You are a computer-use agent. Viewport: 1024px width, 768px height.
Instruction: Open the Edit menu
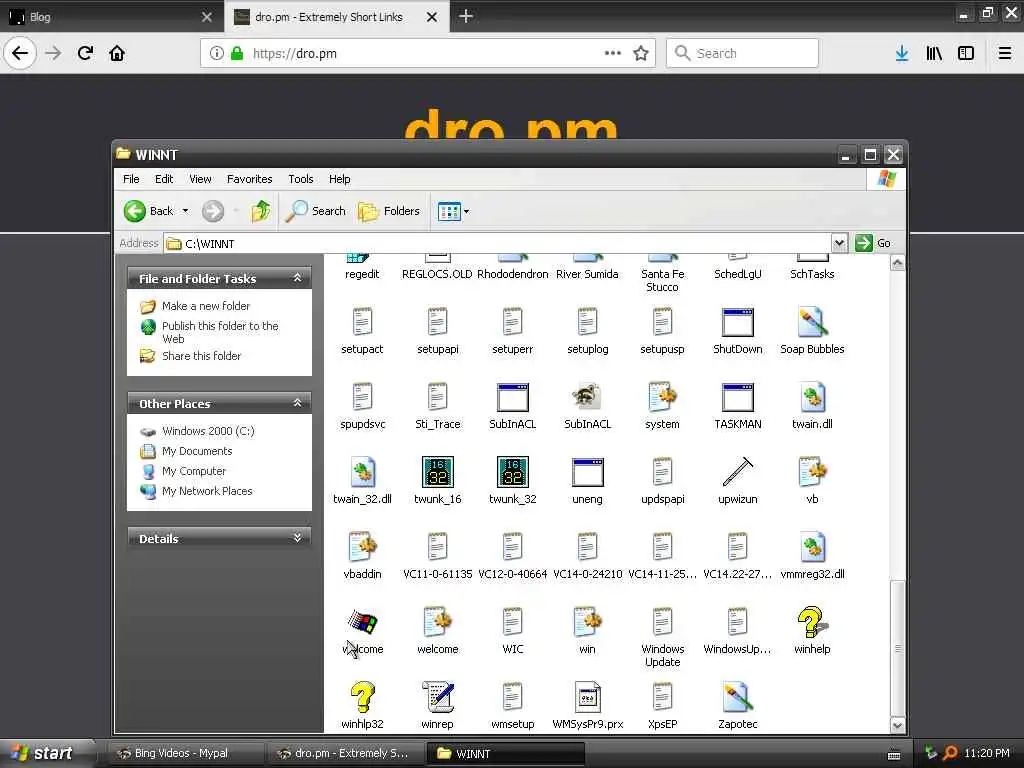tap(164, 179)
